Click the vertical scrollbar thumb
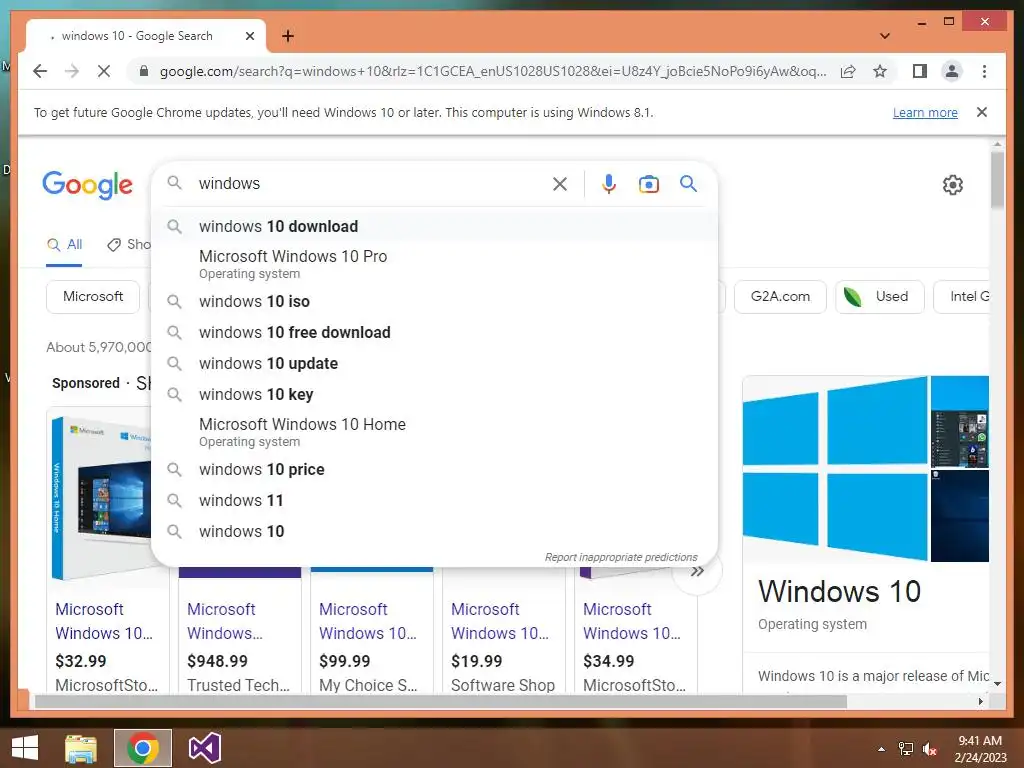The width and height of the screenshot is (1024, 768). 997,180
